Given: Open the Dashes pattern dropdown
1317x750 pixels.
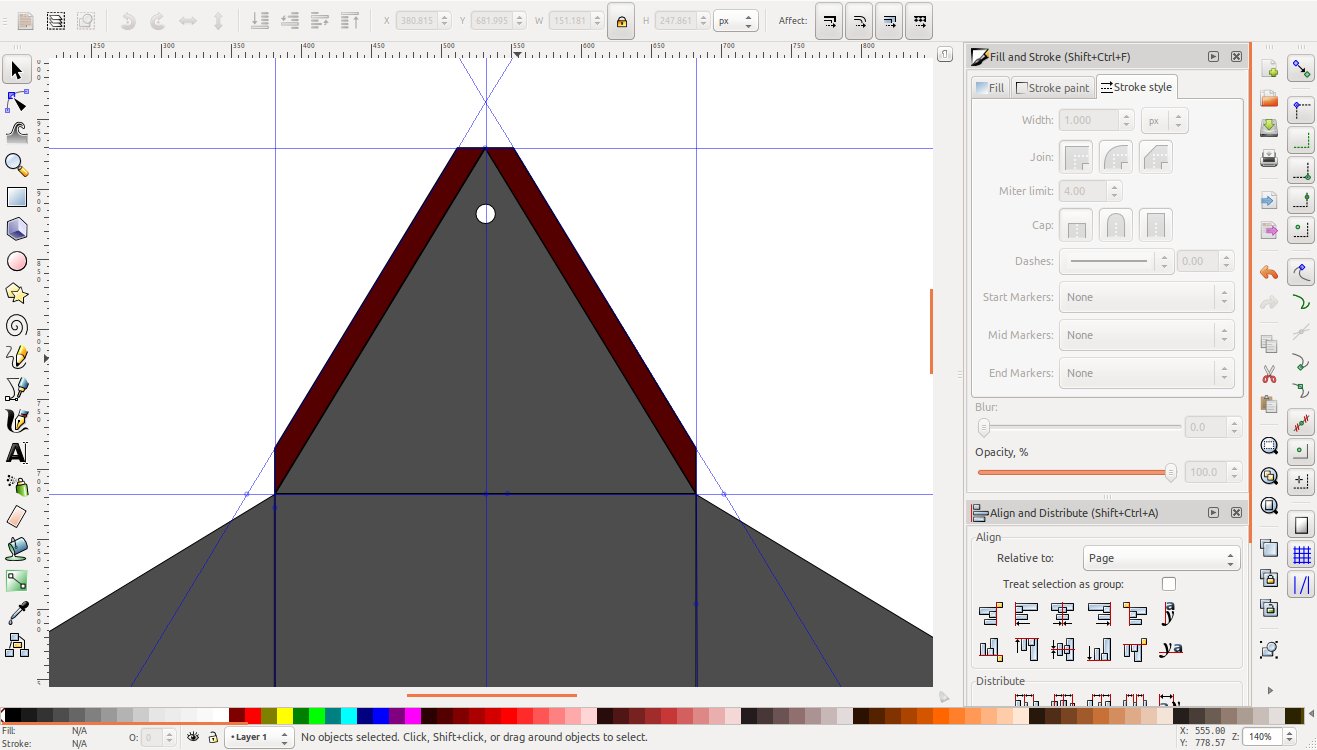Looking at the screenshot, I should 1115,261.
